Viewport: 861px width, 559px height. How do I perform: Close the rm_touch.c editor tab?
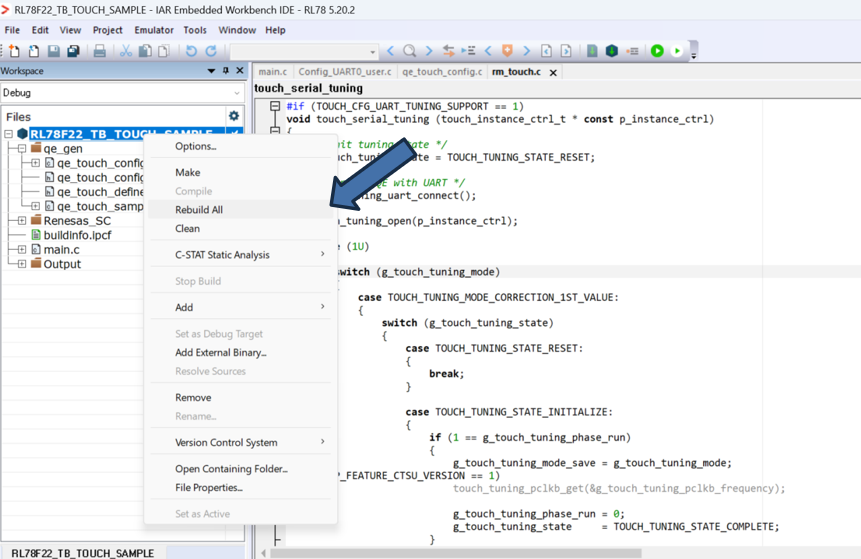click(x=553, y=73)
